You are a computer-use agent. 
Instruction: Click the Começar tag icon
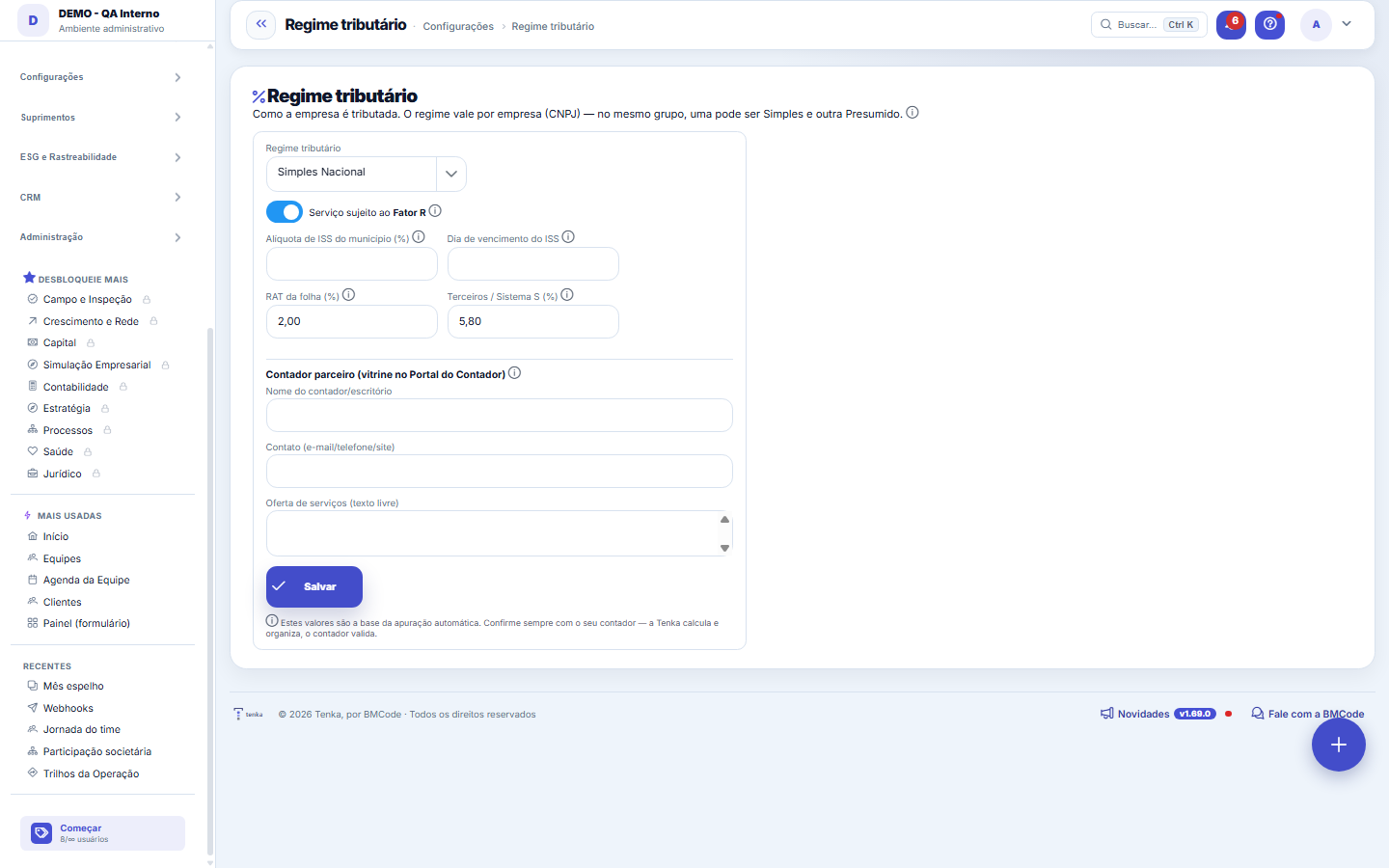coord(41,833)
